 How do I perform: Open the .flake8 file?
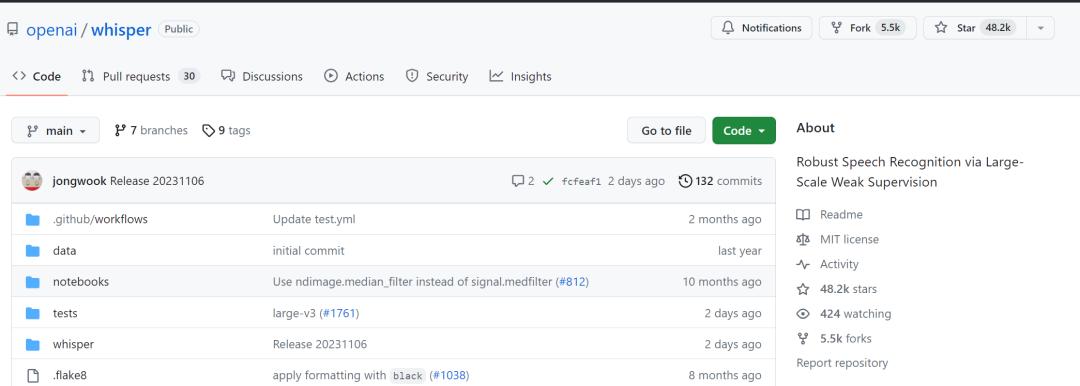point(70,376)
